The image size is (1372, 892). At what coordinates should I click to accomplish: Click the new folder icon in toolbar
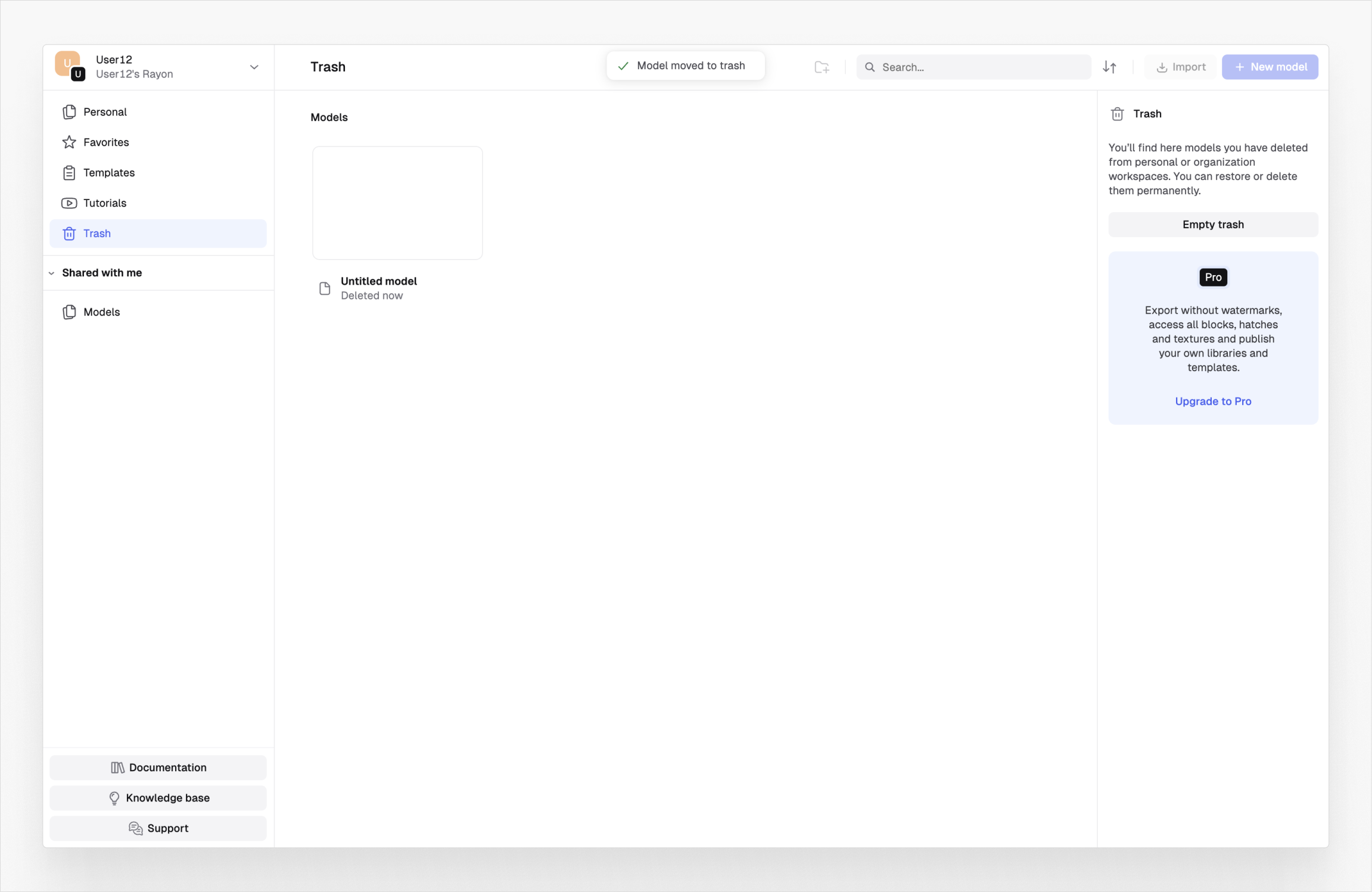(x=822, y=67)
